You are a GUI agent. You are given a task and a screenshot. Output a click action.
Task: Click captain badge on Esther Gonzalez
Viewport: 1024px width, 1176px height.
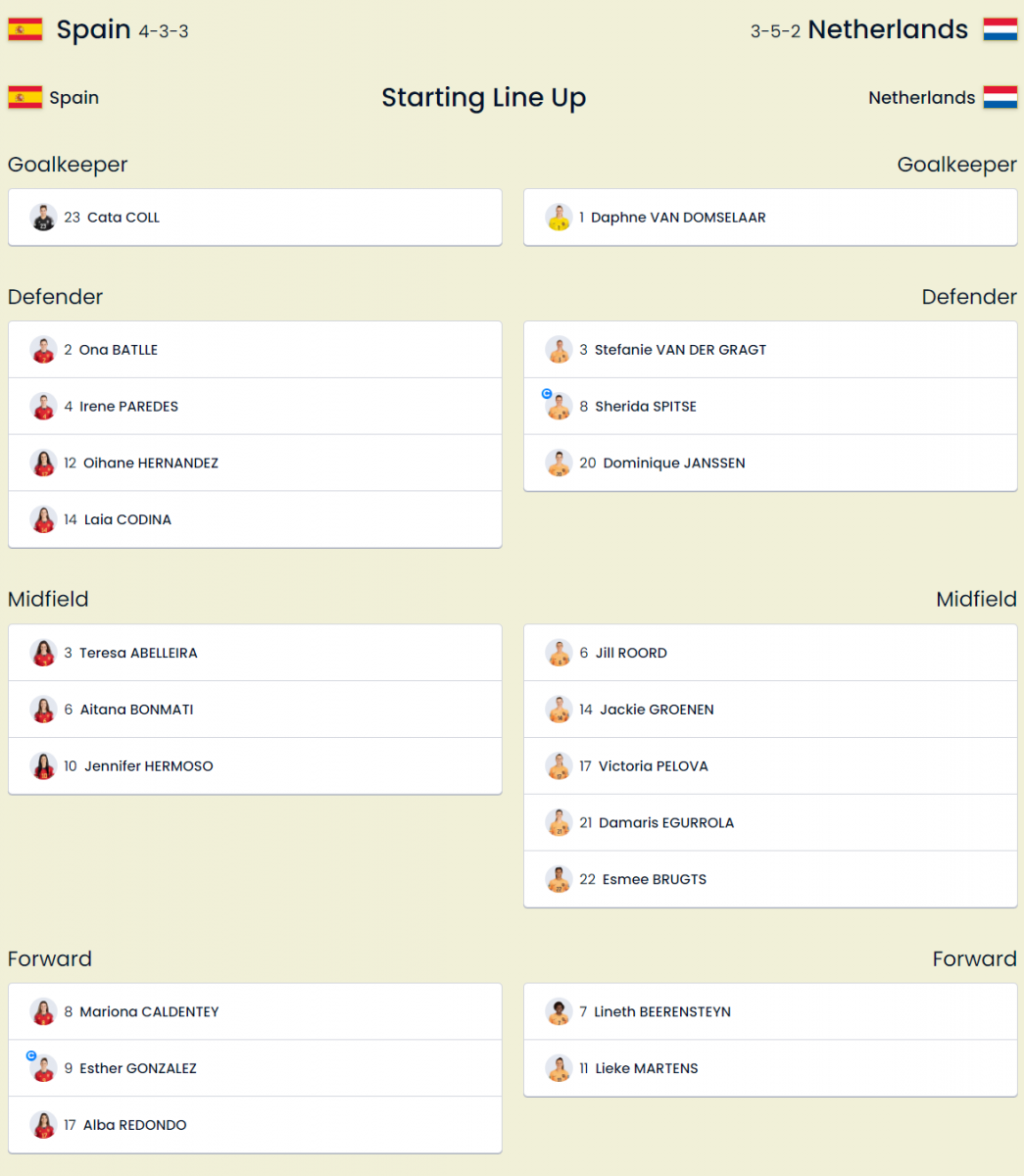point(31,1056)
